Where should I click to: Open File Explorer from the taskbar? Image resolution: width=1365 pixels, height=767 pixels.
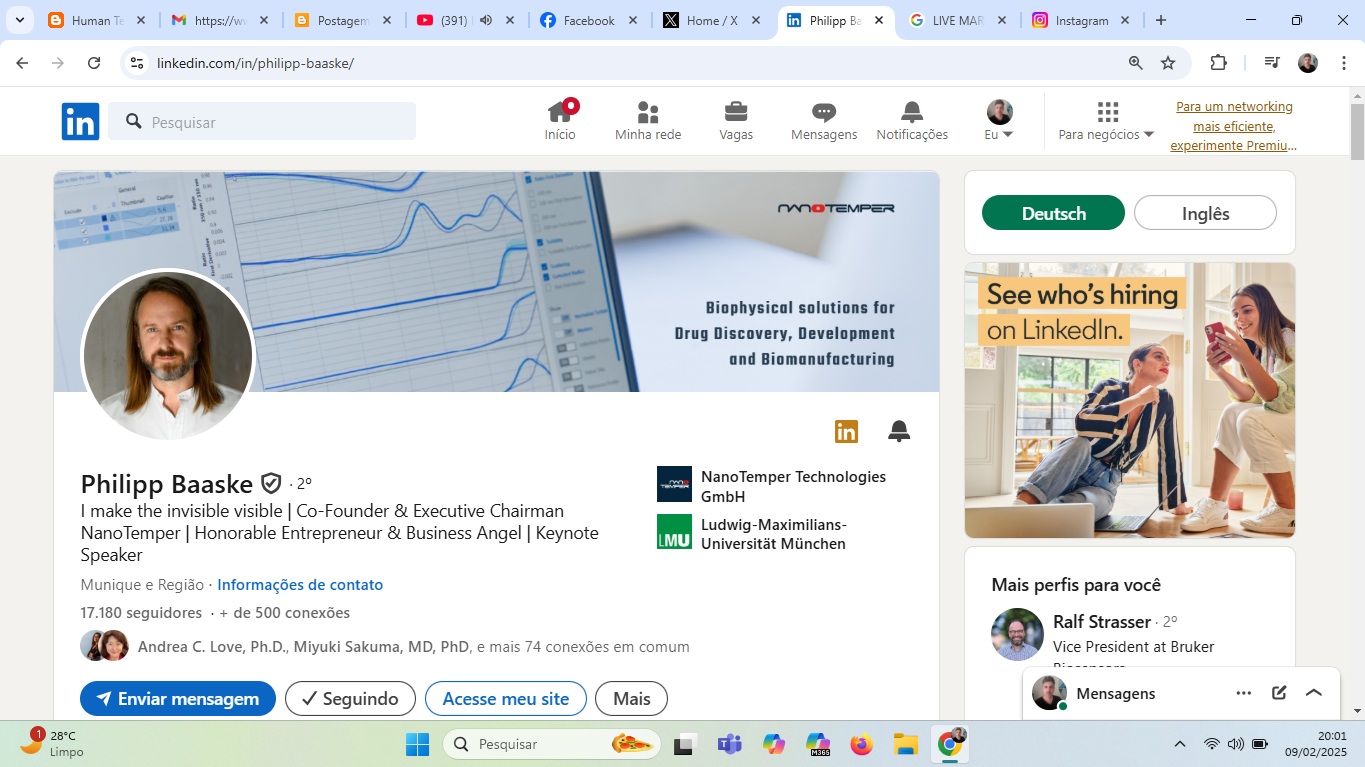905,744
